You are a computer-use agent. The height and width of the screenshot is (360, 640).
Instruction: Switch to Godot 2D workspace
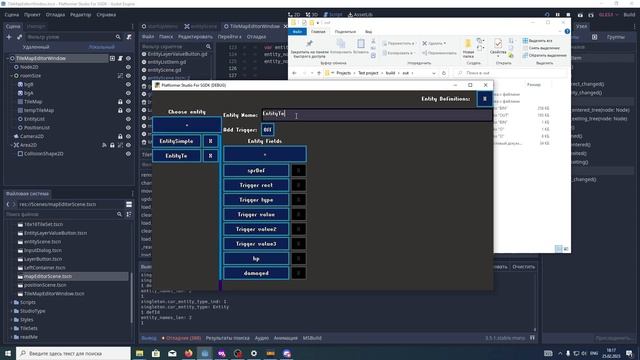point(294,14)
